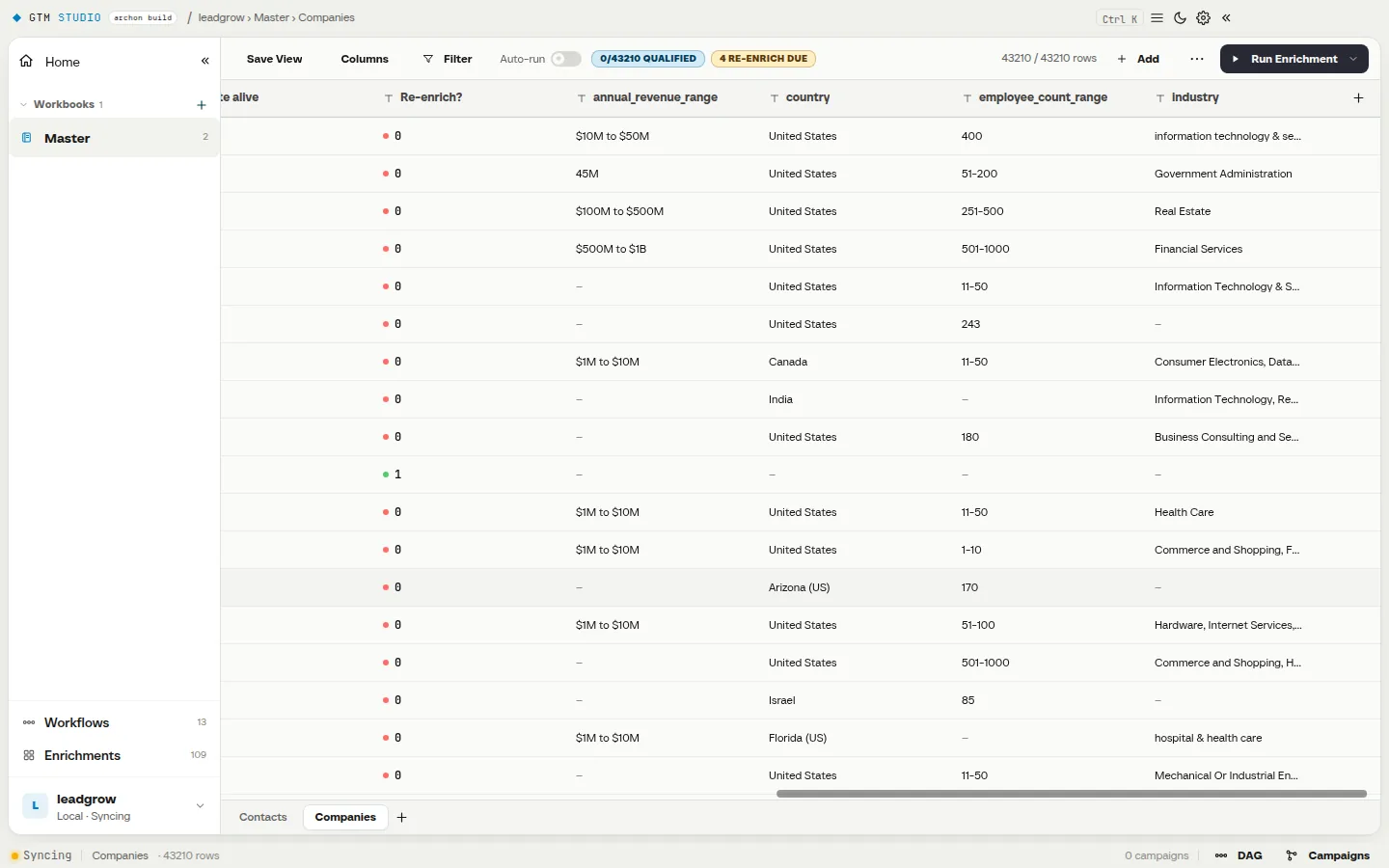Click the 4 RE-ENRICH DUE badge
Viewport: 1389px width, 868px height.
tap(763, 59)
